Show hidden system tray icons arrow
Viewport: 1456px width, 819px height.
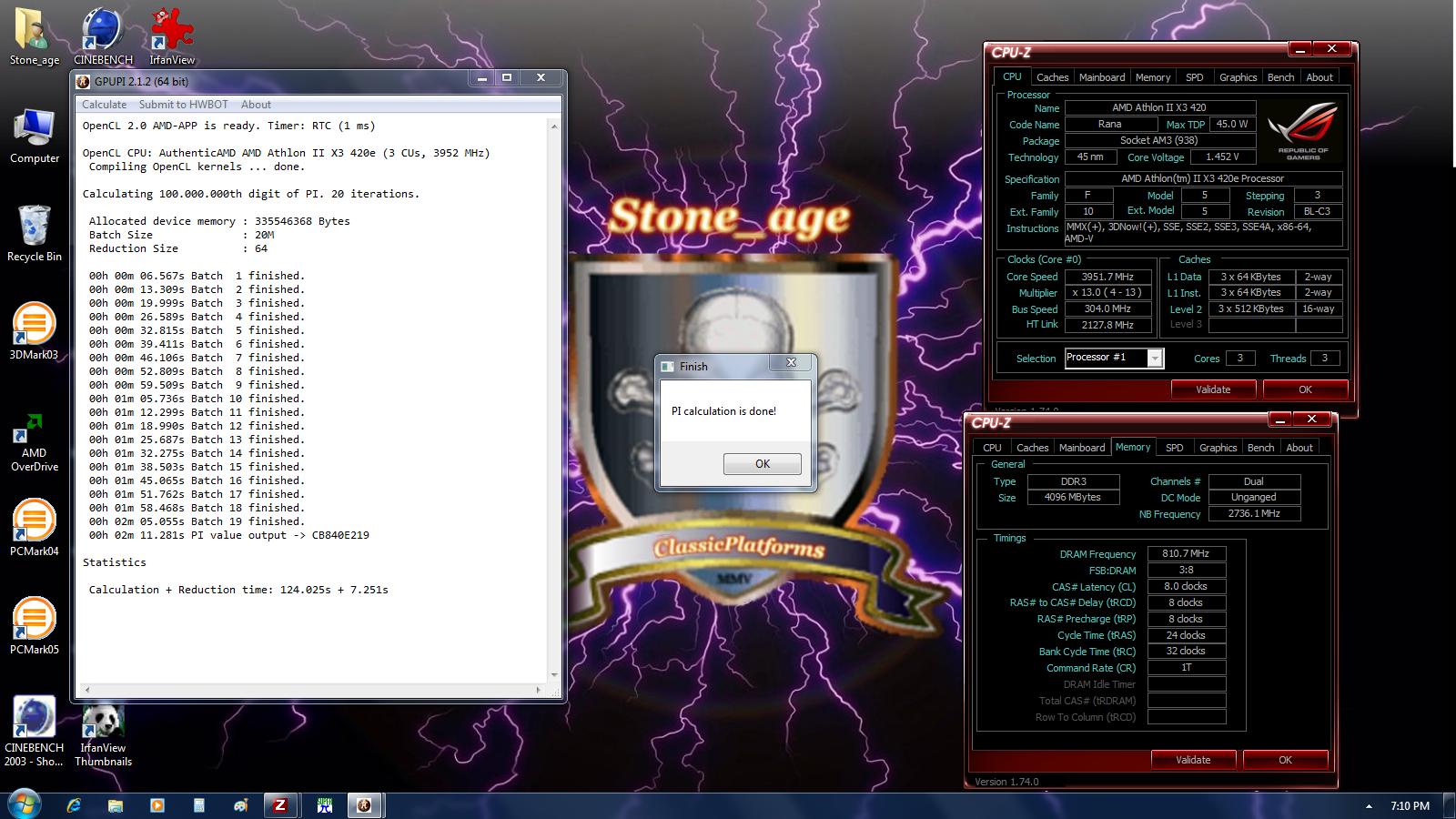click(1370, 806)
